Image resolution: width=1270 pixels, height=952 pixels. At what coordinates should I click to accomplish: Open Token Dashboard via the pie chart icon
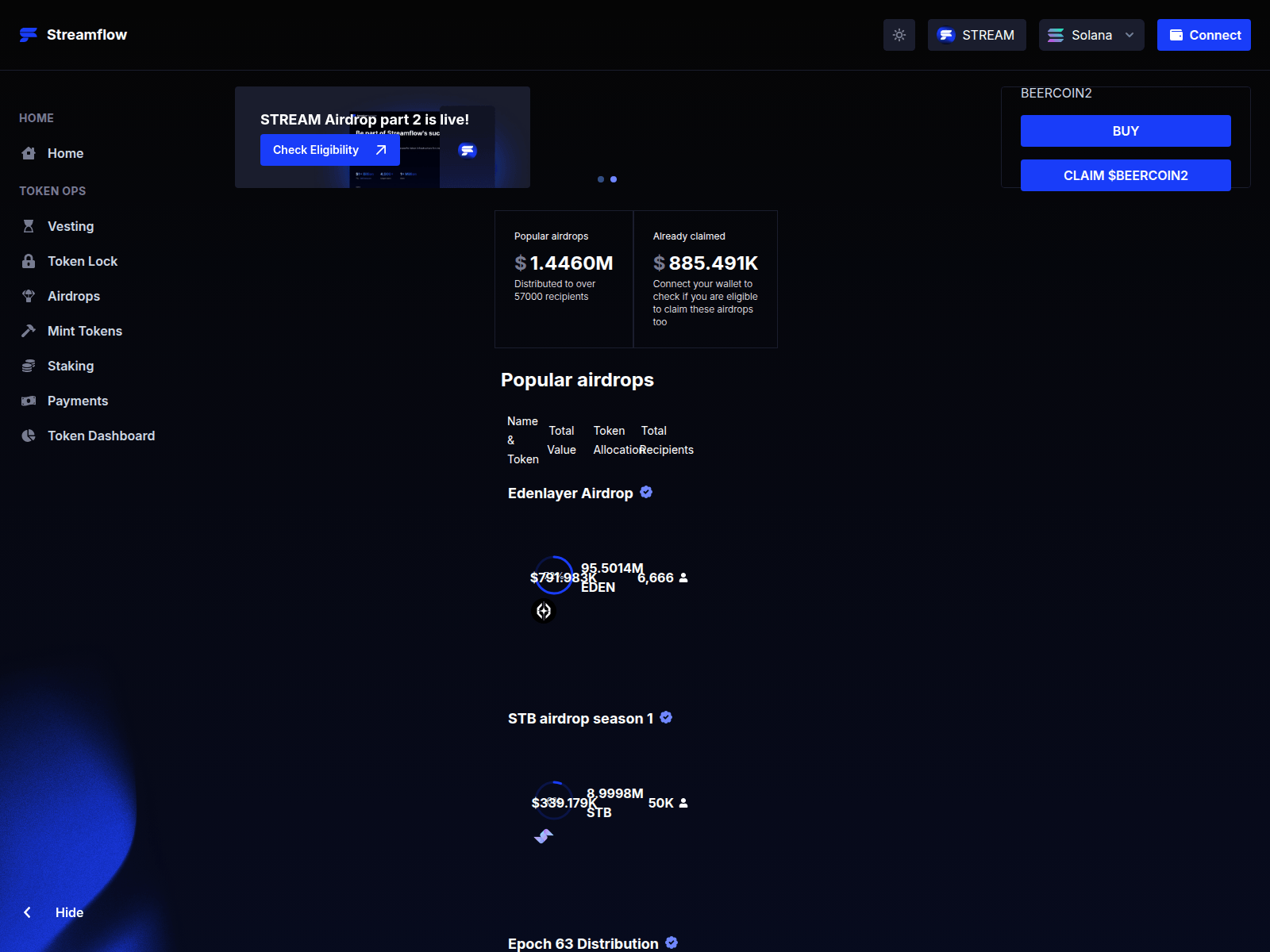click(29, 436)
